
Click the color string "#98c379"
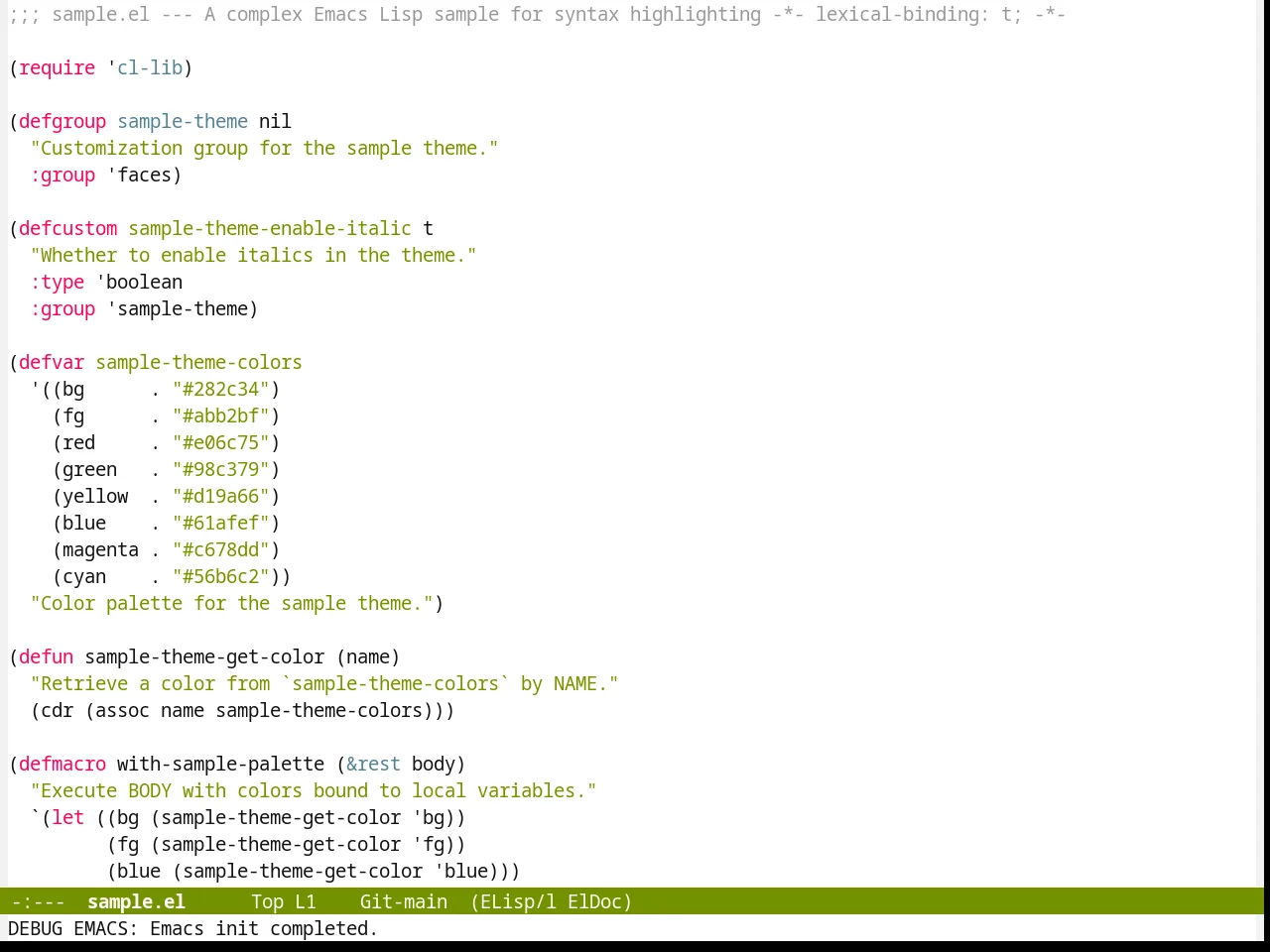click(x=220, y=469)
